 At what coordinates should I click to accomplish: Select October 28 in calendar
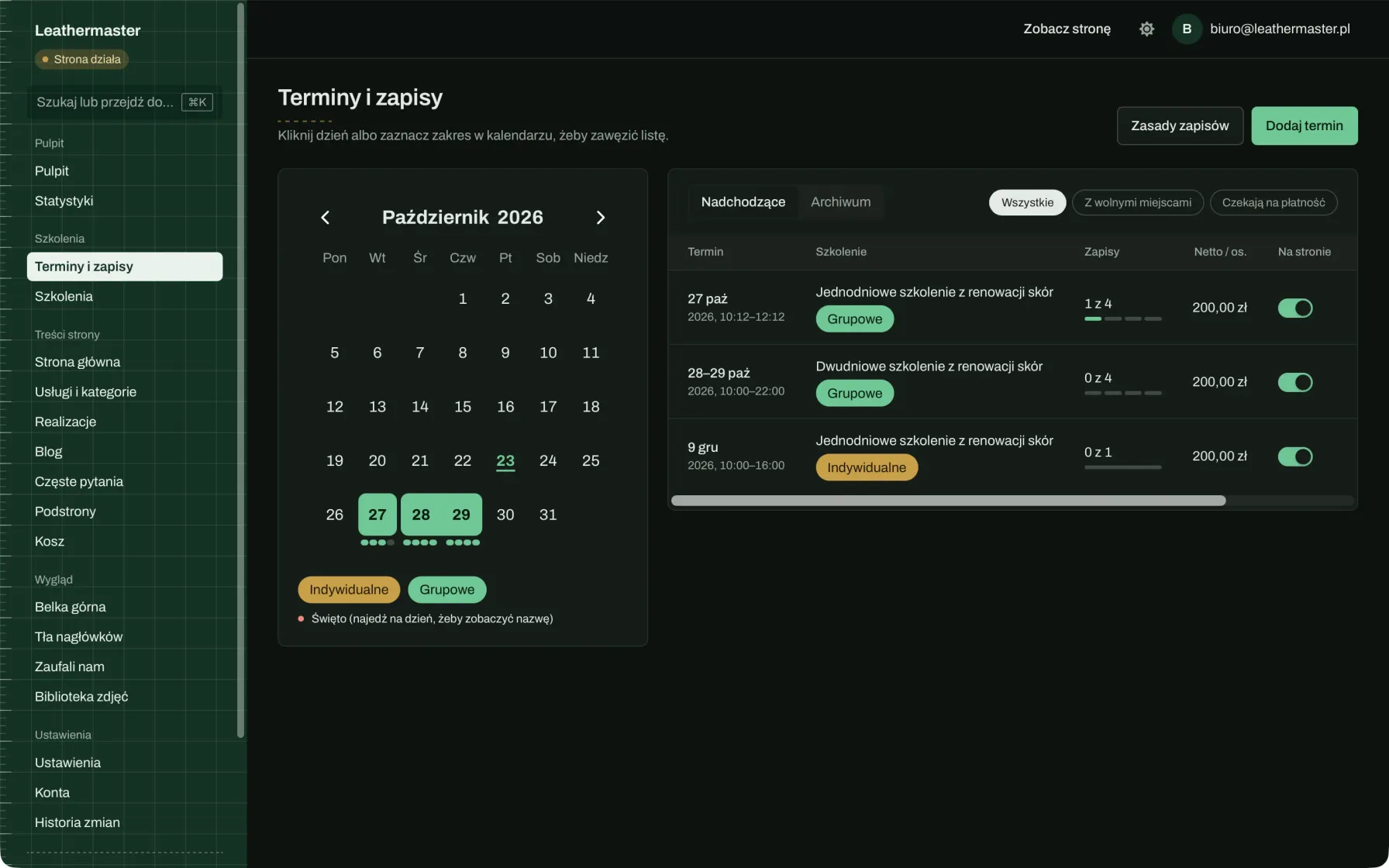[421, 515]
